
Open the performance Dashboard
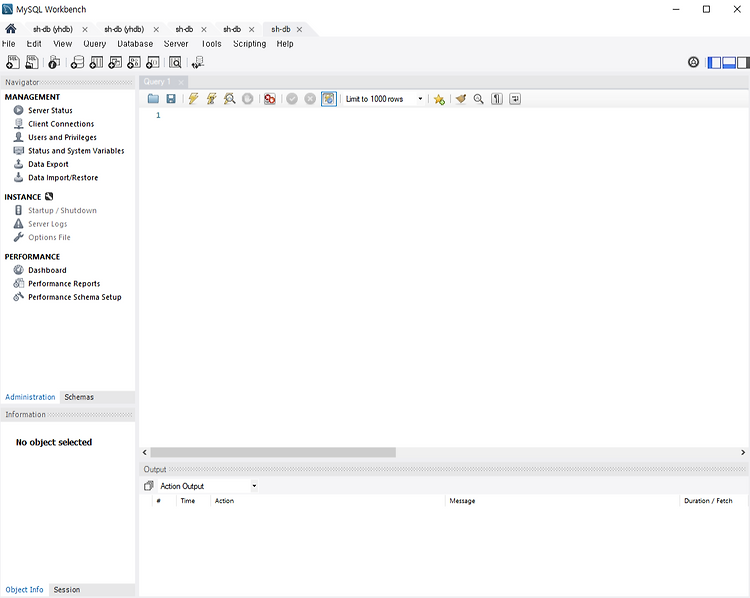(x=47, y=270)
